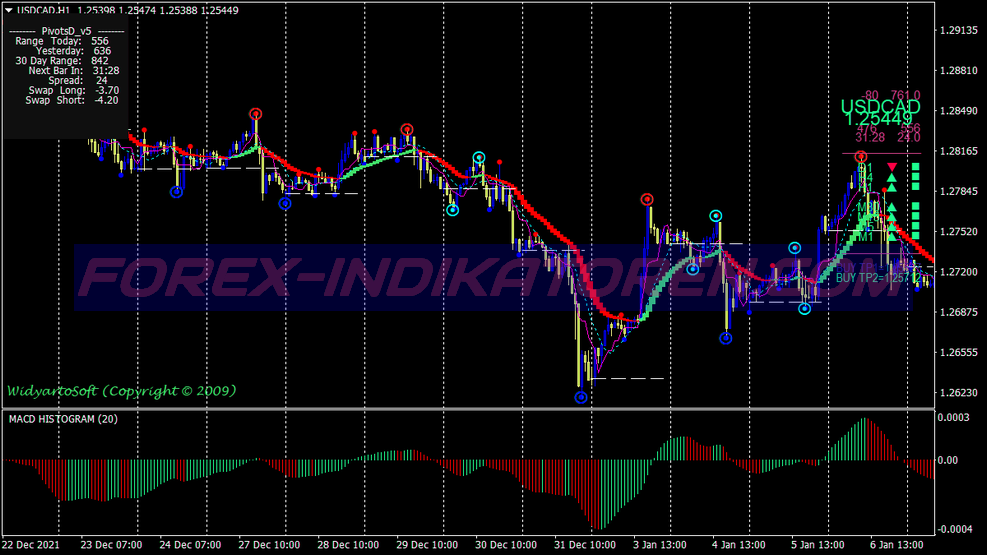Click the PivotsD_v5 panel header
This screenshot has height=555, width=987.
point(66,31)
